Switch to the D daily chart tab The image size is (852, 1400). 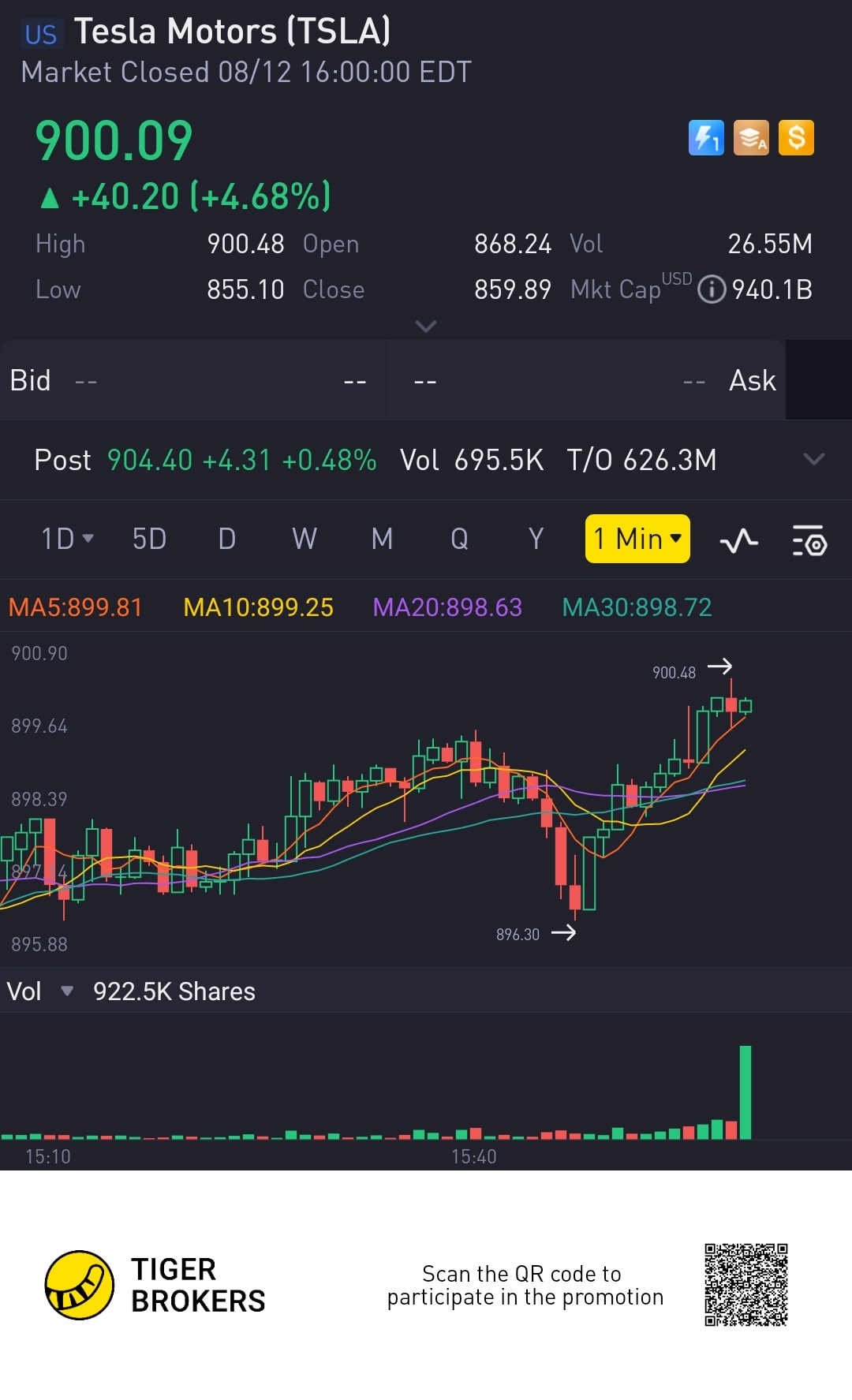tap(226, 539)
